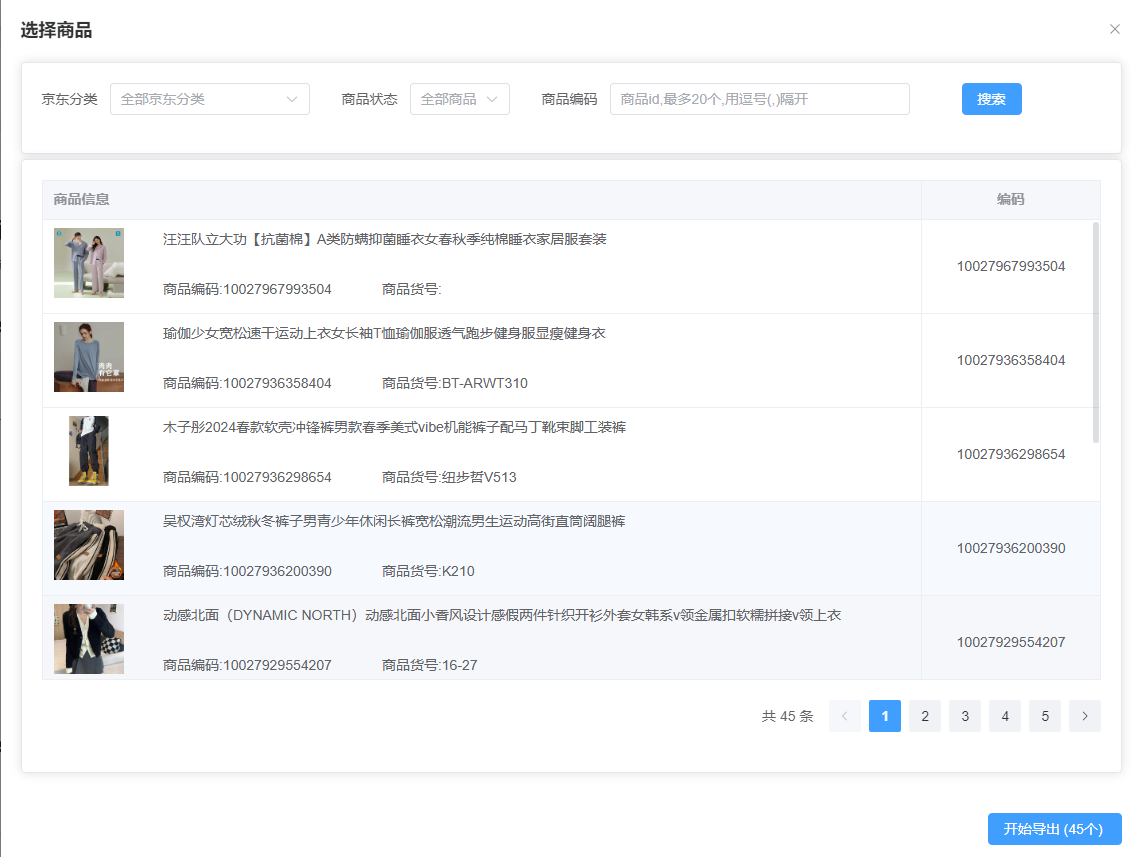Click the 商品编码 input field
The image size is (1141, 857).
coord(759,99)
